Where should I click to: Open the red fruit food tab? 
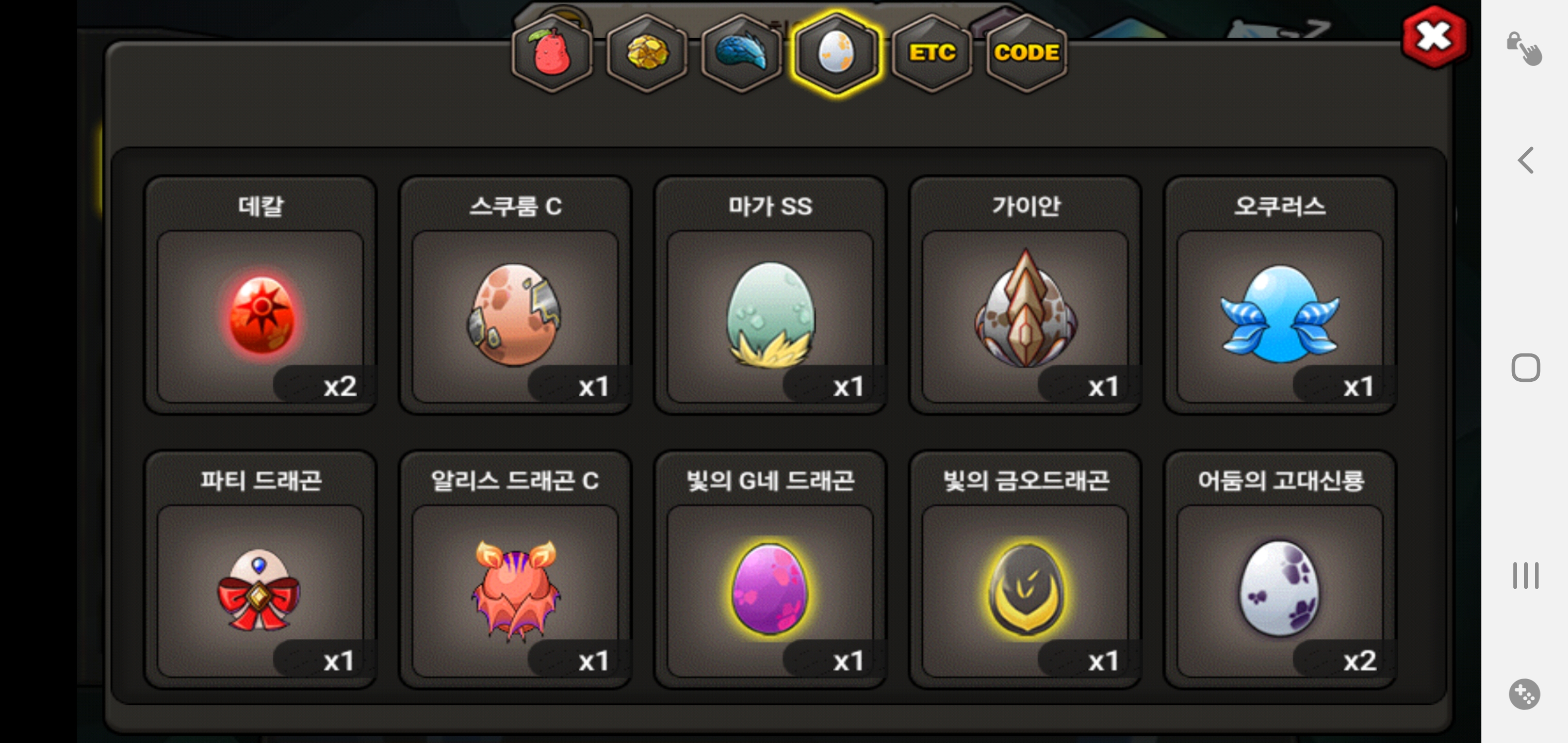tap(552, 54)
